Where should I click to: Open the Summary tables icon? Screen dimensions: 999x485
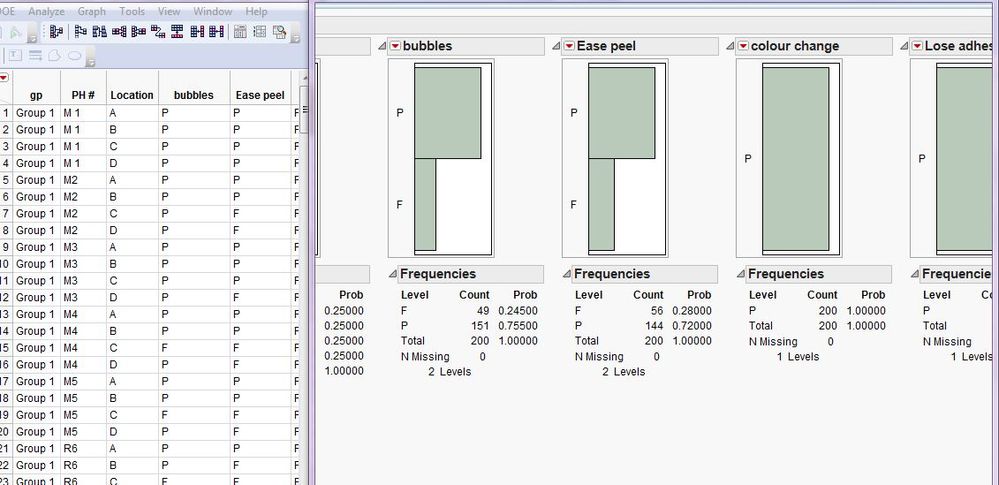(x=56, y=31)
